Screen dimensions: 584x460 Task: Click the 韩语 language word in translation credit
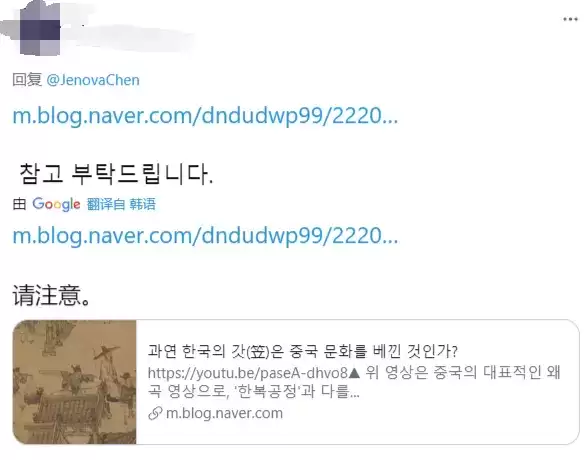click(142, 204)
